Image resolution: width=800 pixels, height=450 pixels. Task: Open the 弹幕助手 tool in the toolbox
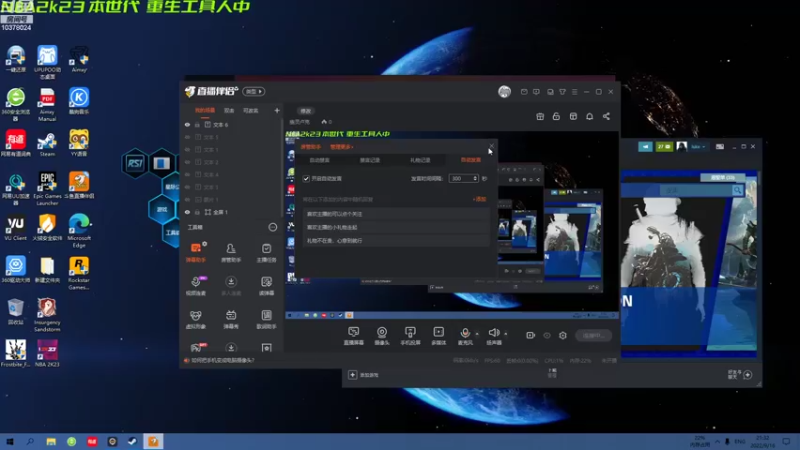(x=195, y=252)
